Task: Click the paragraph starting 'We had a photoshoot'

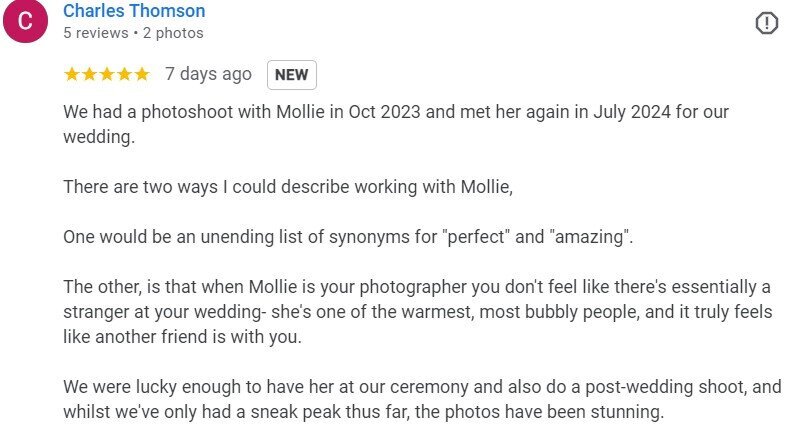Action: 396,124
